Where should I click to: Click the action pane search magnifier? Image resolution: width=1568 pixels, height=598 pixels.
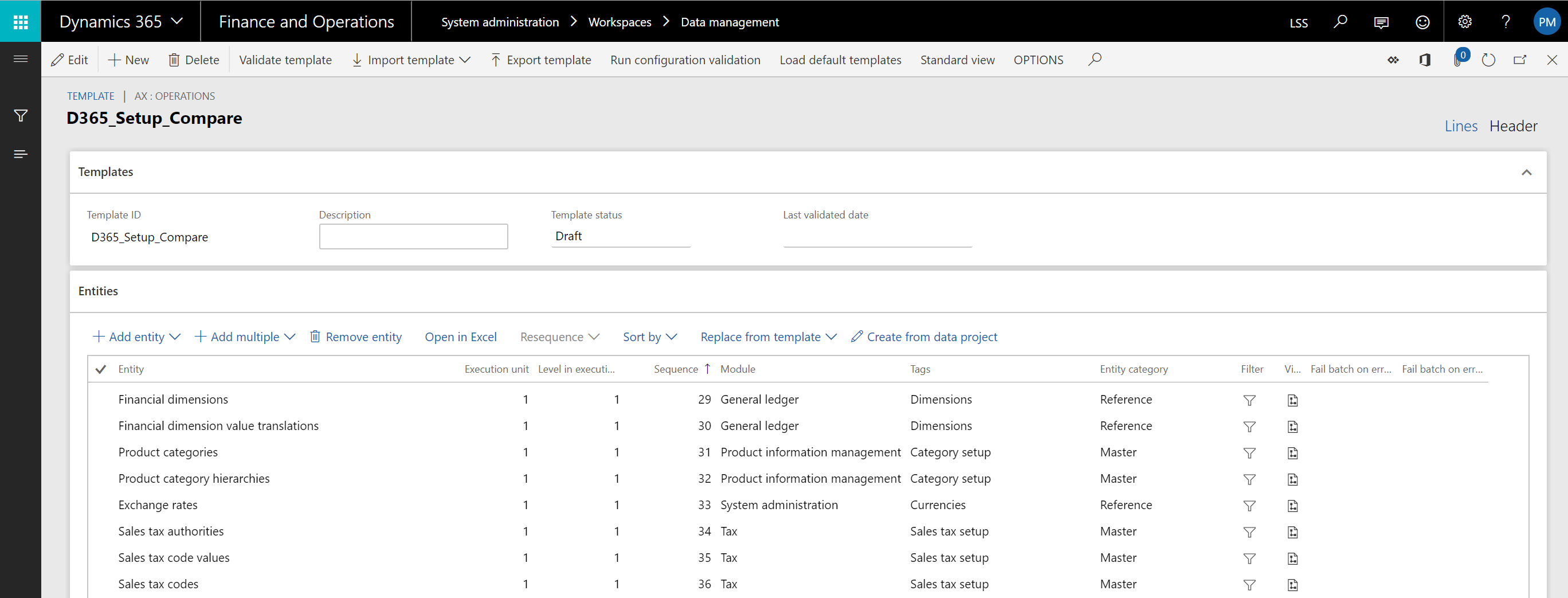point(1095,59)
